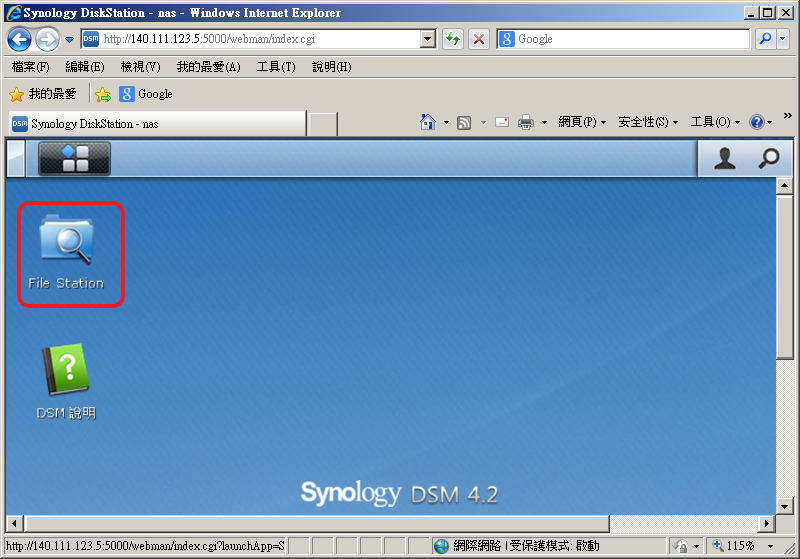Viewport: 800px width, 559px height.
Task: Open the DSM main menu grid button
Action: click(74, 159)
